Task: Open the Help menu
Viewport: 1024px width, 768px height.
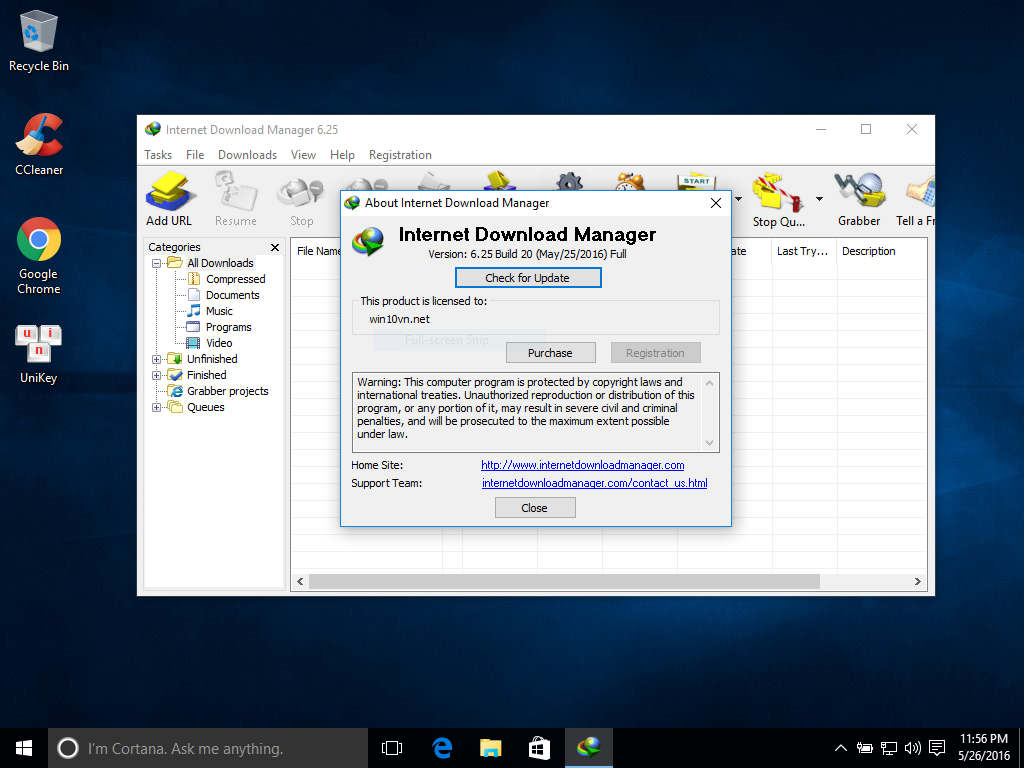Action: tap(342, 155)
